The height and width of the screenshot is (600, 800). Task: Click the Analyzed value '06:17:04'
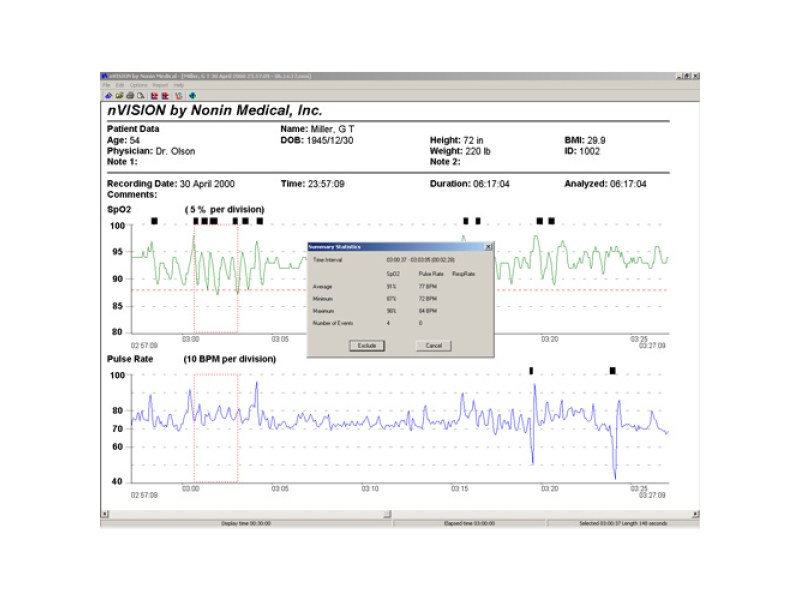628,184
